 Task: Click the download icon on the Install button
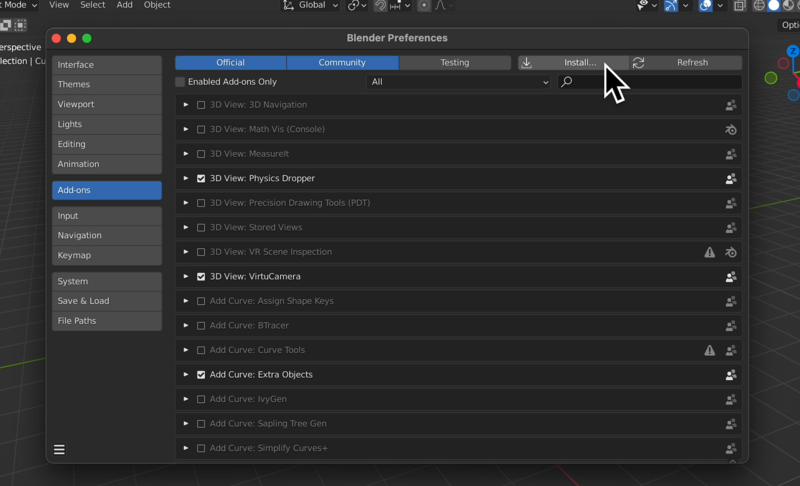527,63
